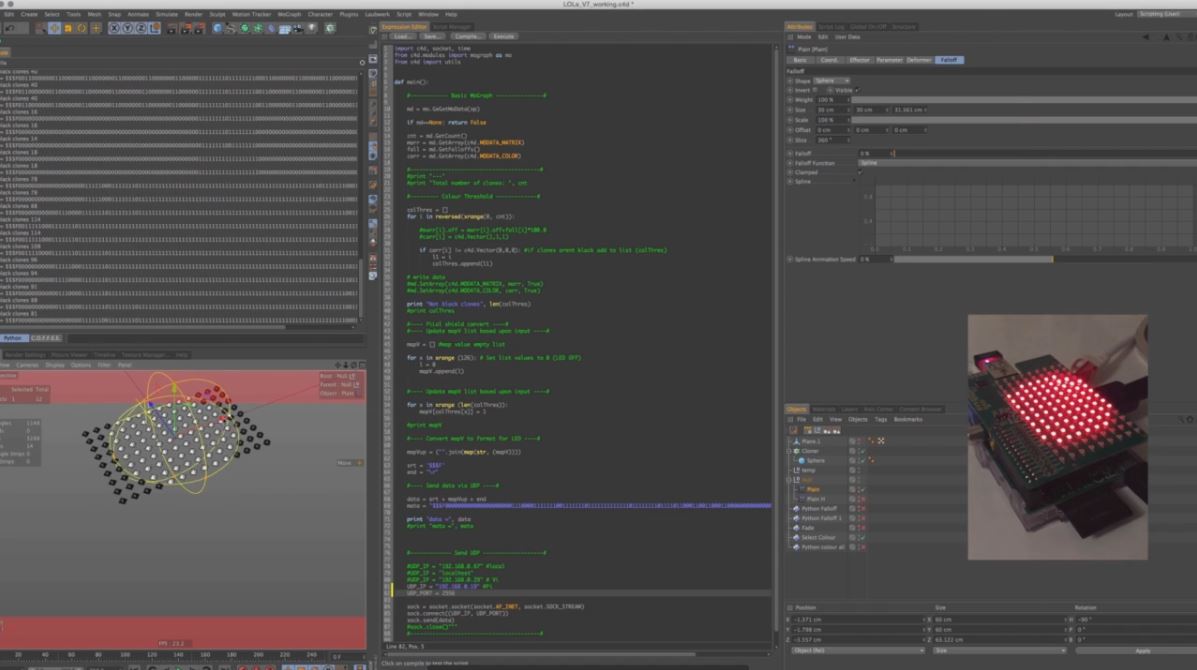The width and height of the screenshot is (1197, 670).
Task: Click the light bulb icon
Action: click(312, 28)
